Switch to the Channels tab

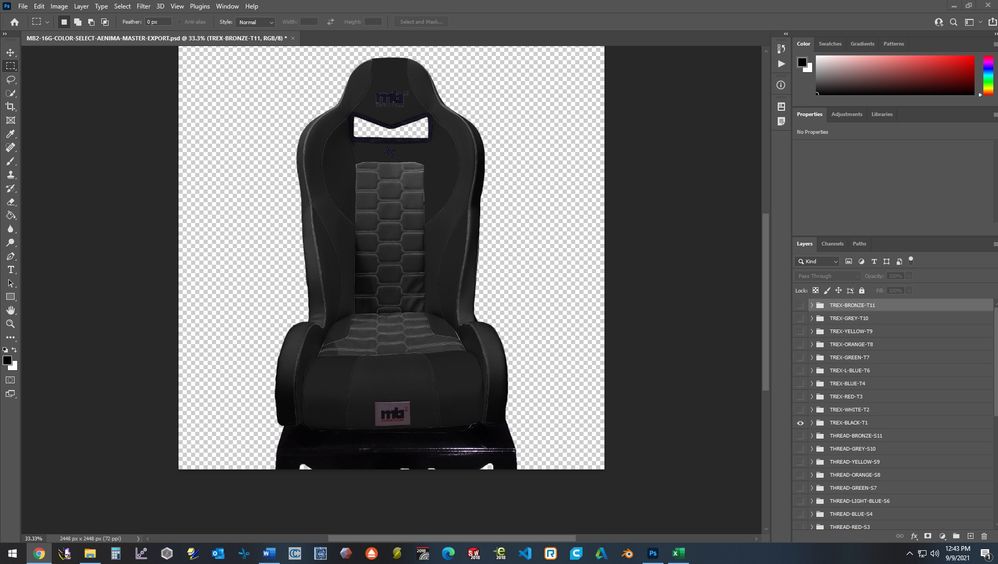832,244
